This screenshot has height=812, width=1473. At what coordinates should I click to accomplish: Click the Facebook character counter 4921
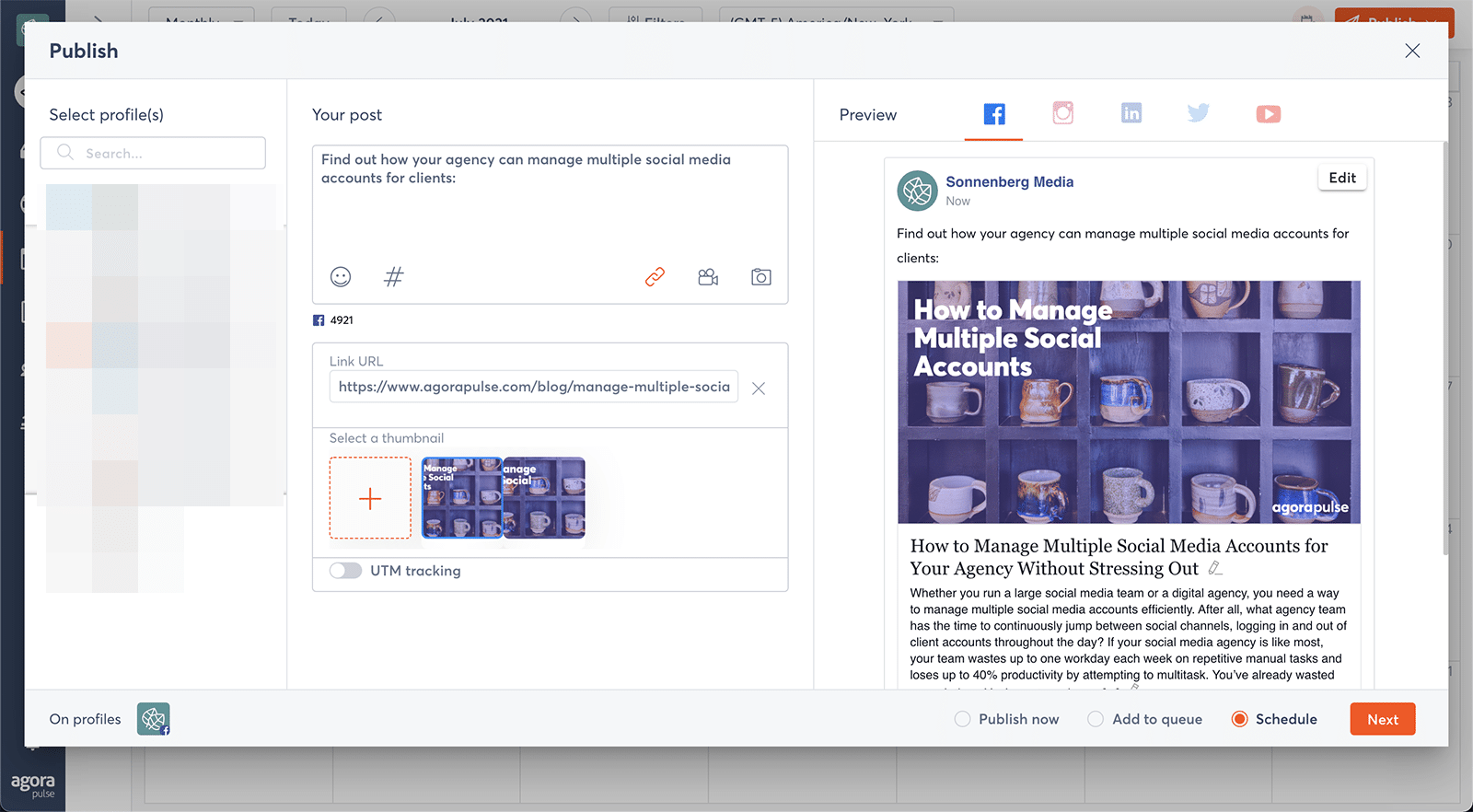tap(333, 320)
